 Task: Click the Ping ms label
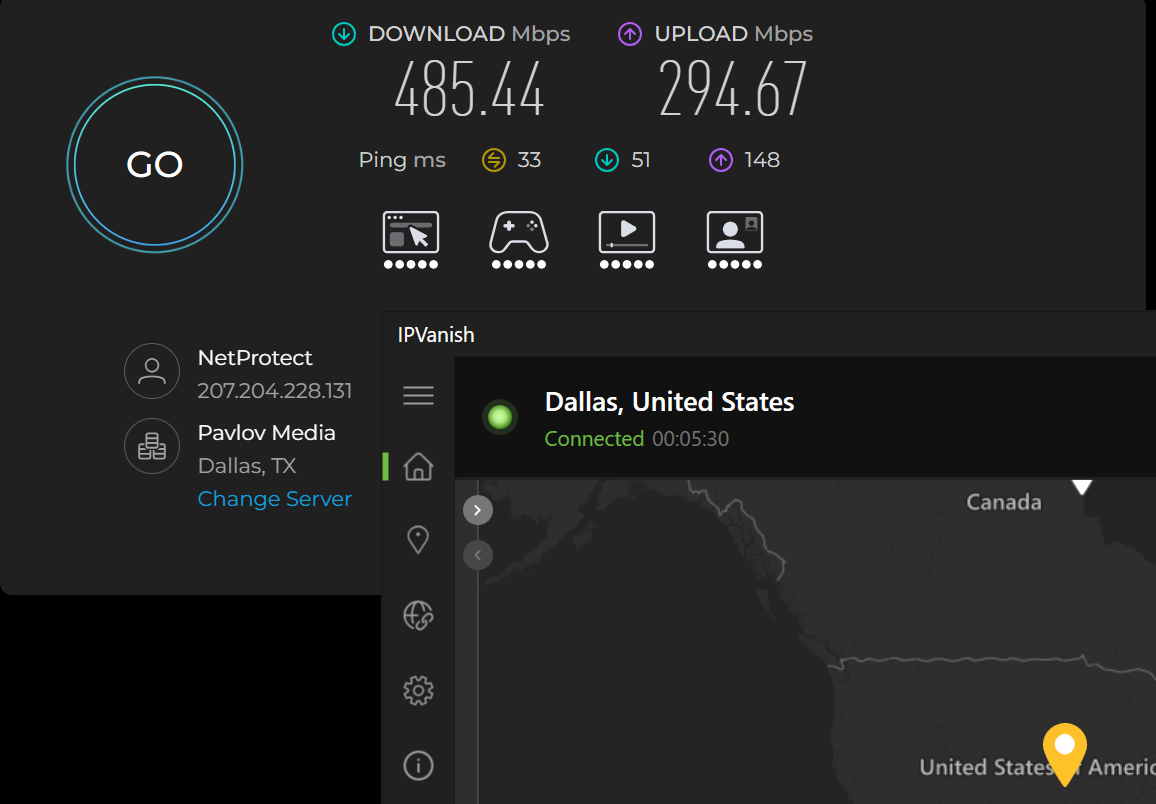(402, 160)
